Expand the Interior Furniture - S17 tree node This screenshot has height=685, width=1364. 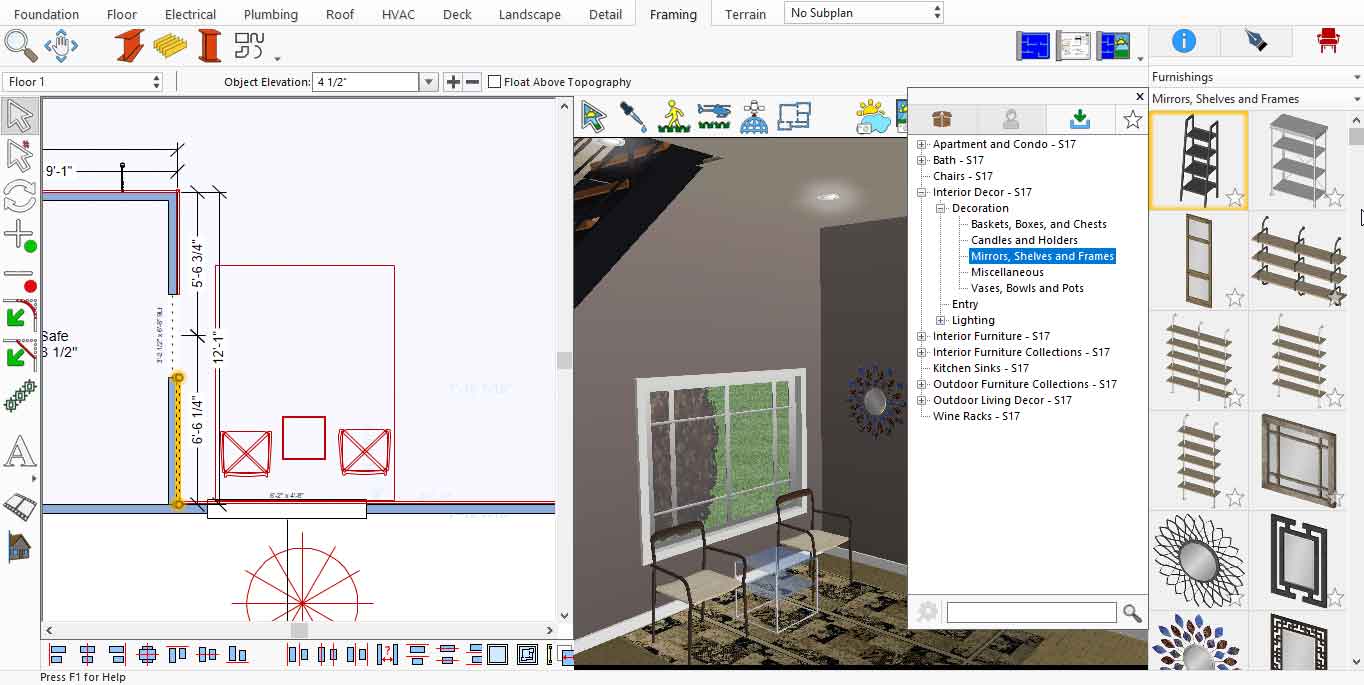[922, 336]
